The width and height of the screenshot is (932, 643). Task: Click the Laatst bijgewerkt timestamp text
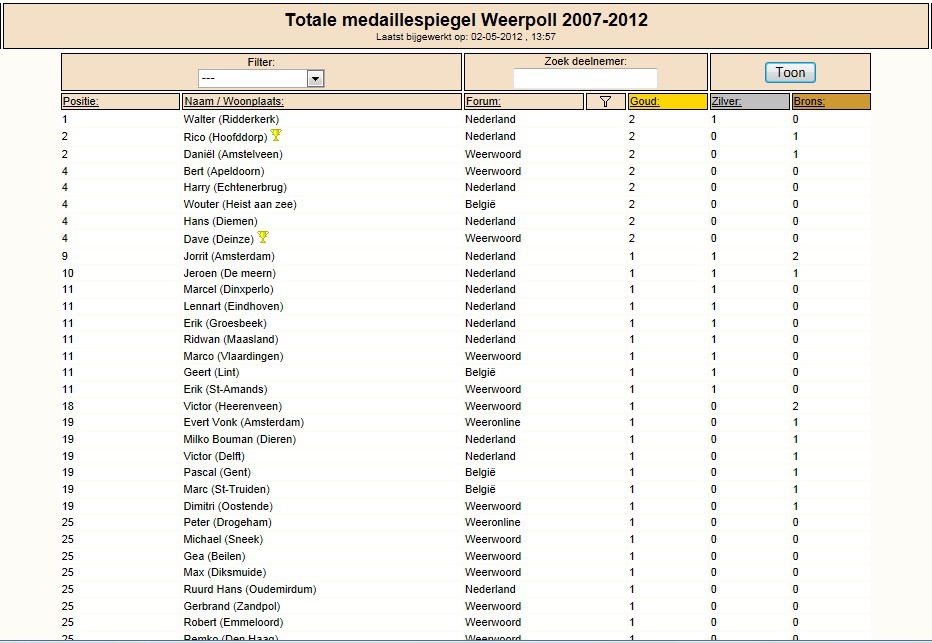coord(466,37)
